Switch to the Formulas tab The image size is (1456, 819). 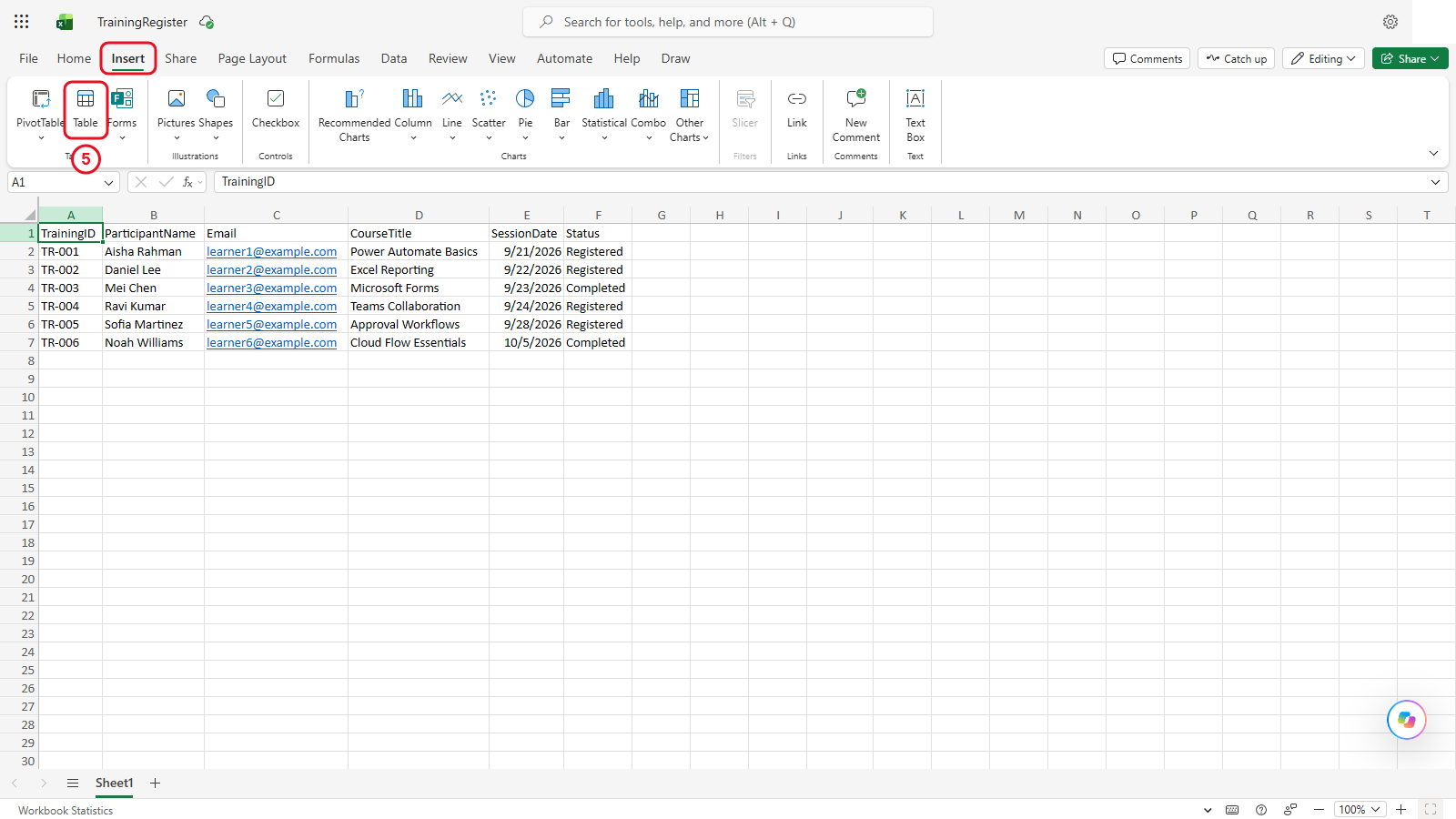pos(334,58)
